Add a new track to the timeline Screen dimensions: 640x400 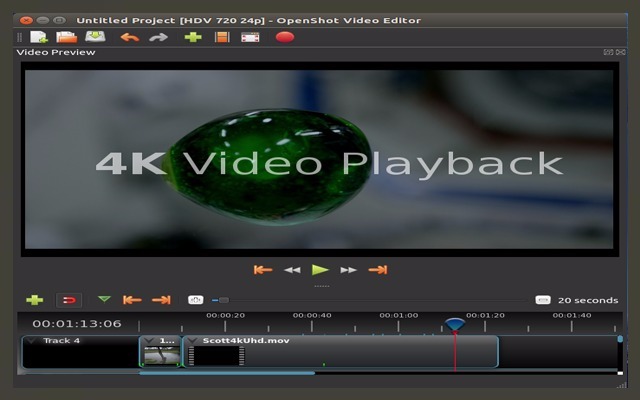point(35,299)
